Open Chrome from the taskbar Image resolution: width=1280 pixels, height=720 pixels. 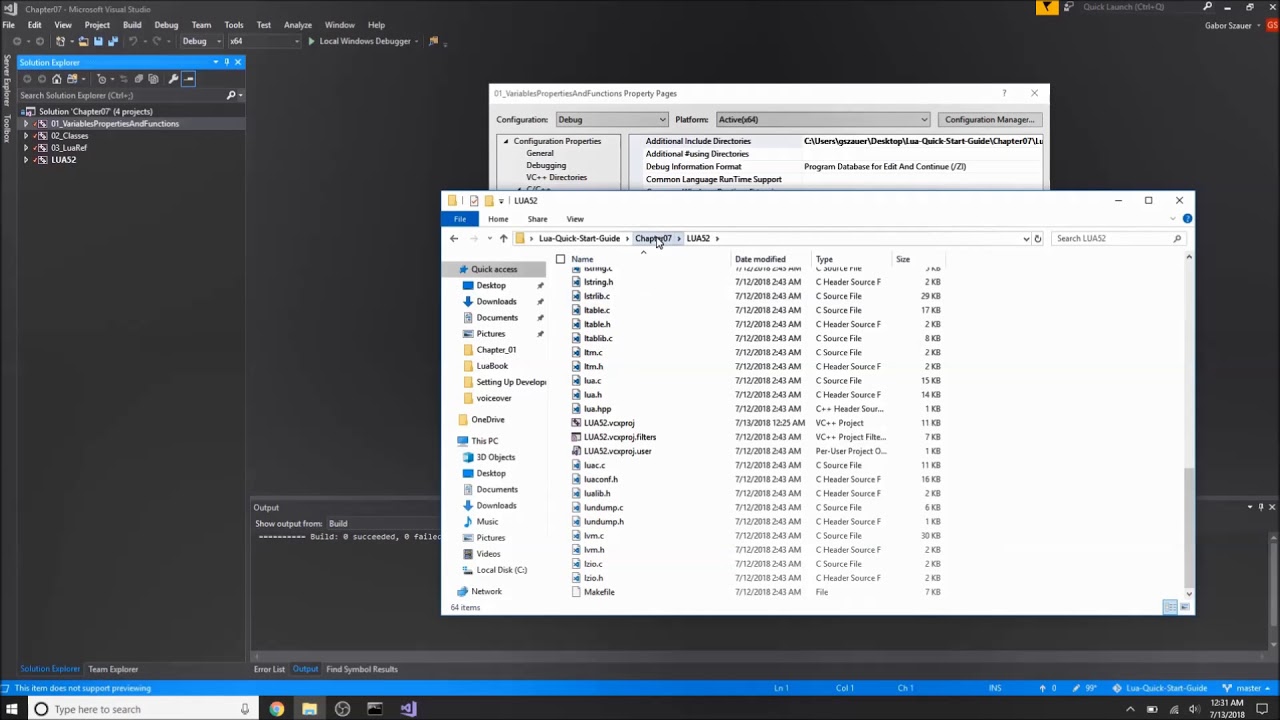pos(276,709)
